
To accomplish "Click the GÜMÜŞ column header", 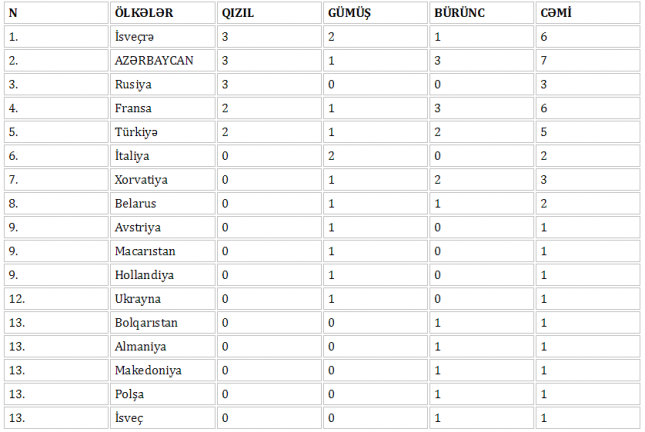I will 350,13.
